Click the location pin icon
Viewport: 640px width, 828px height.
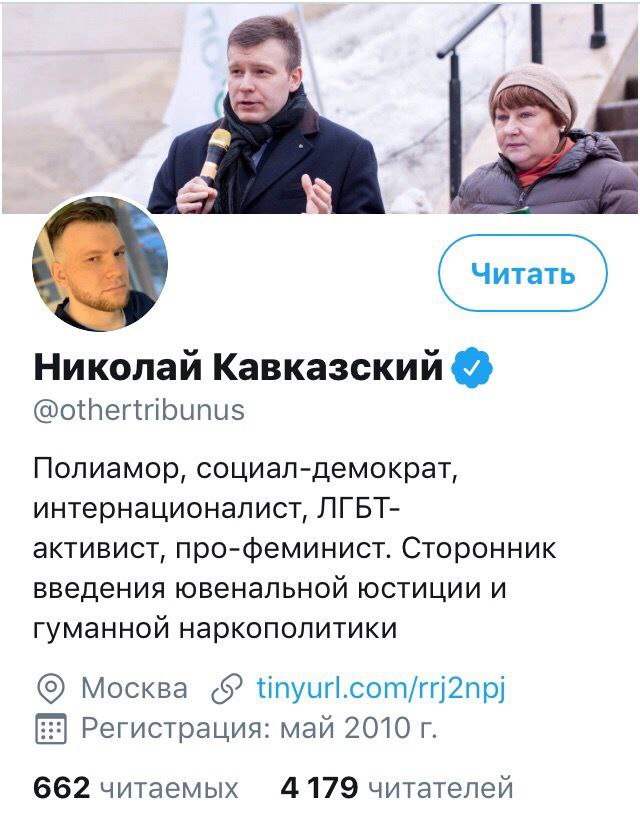tap(51, 689)
